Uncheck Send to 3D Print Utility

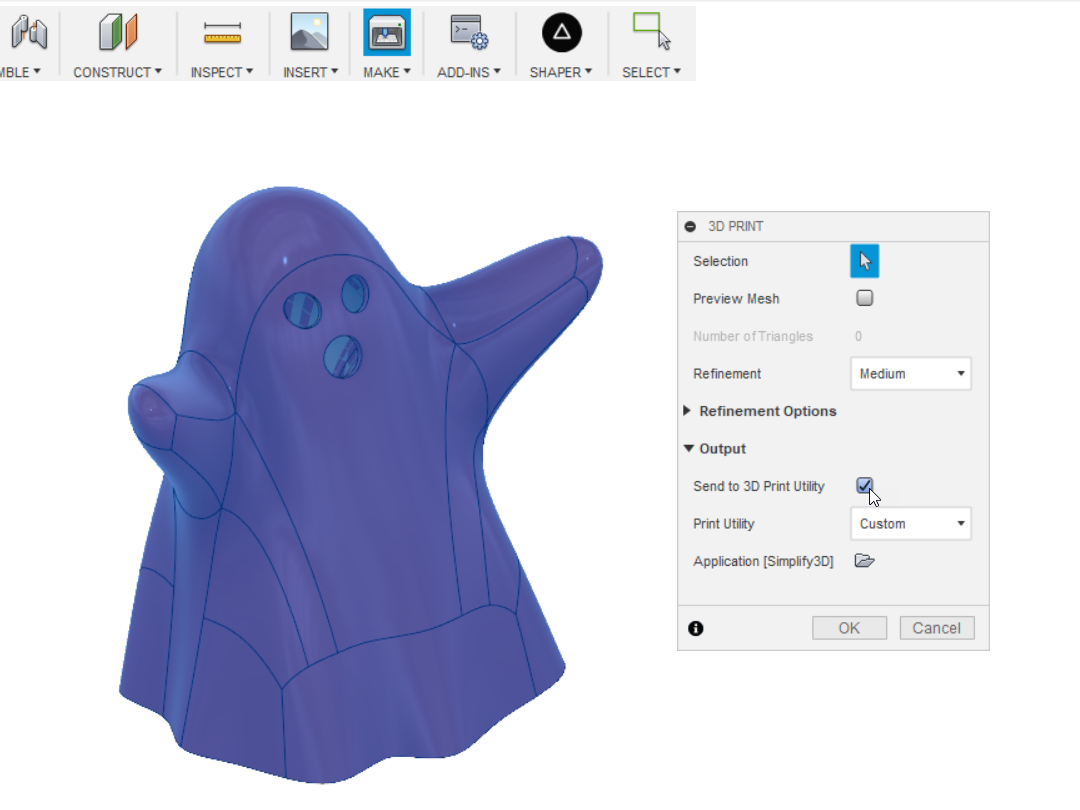[864, 486]
